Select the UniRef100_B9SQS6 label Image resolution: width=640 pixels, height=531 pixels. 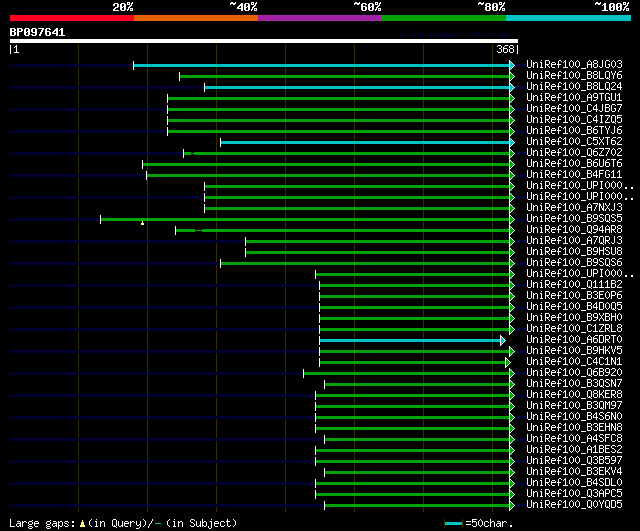(574, 262)
